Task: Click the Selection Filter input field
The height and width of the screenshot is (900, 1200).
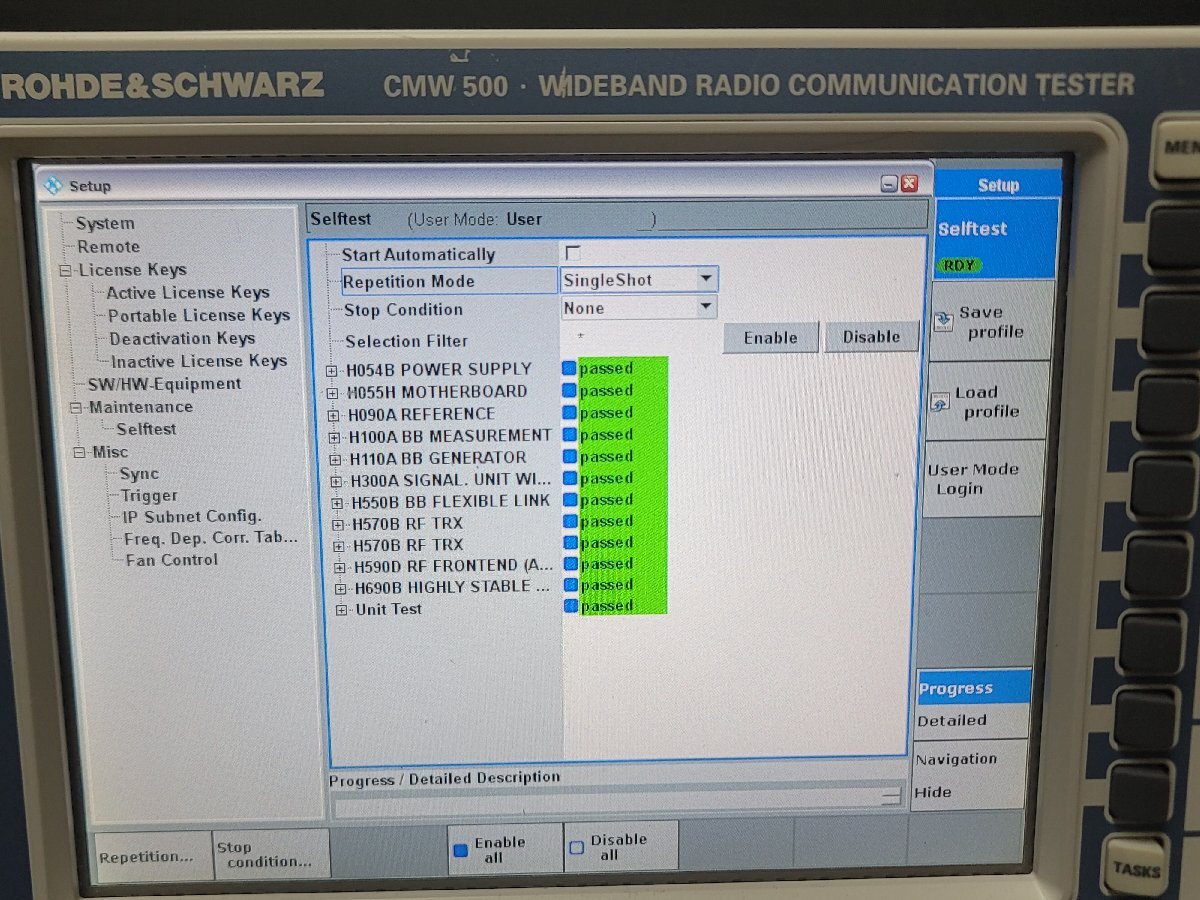Action: click(639, 338)
